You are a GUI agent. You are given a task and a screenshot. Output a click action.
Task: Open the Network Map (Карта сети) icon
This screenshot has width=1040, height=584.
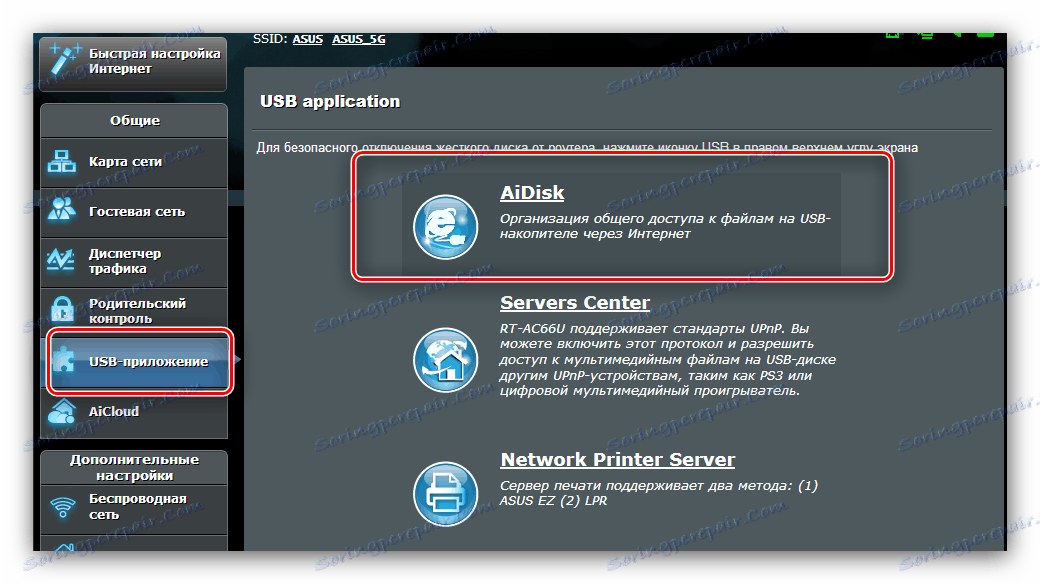tap(62, 160)
